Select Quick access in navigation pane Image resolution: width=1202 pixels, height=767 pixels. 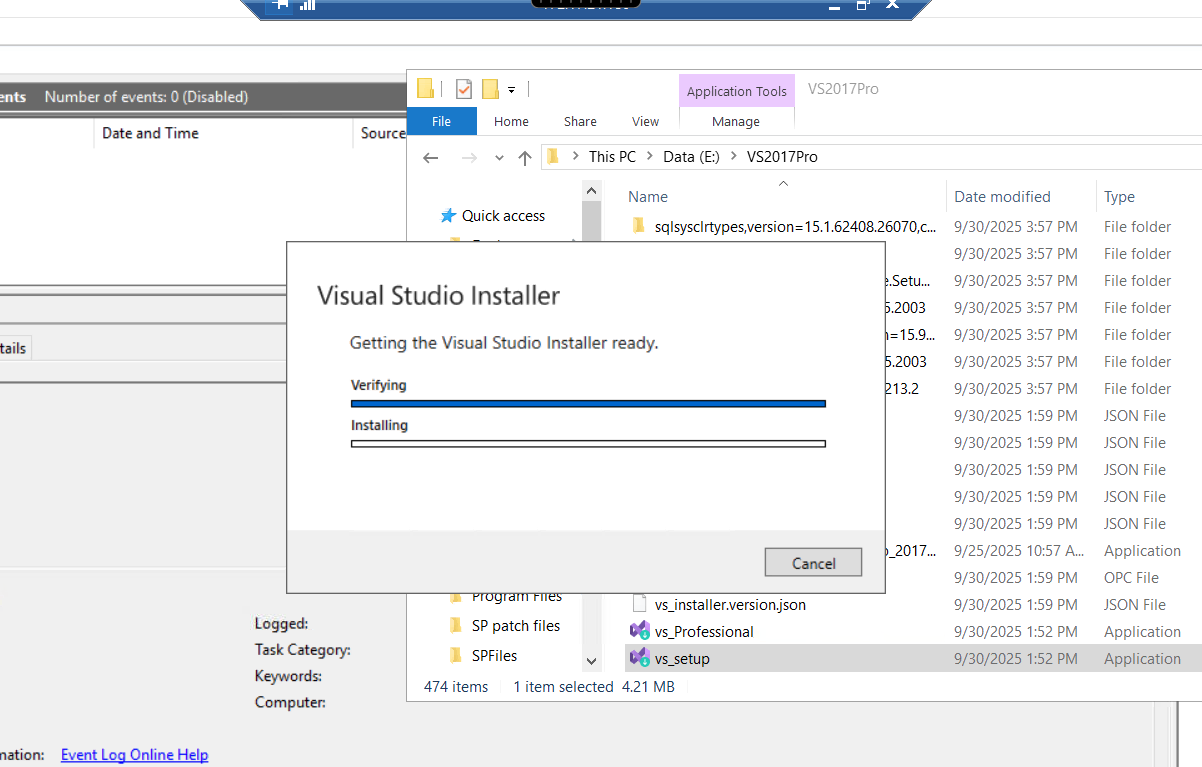[x=503, y=216]
